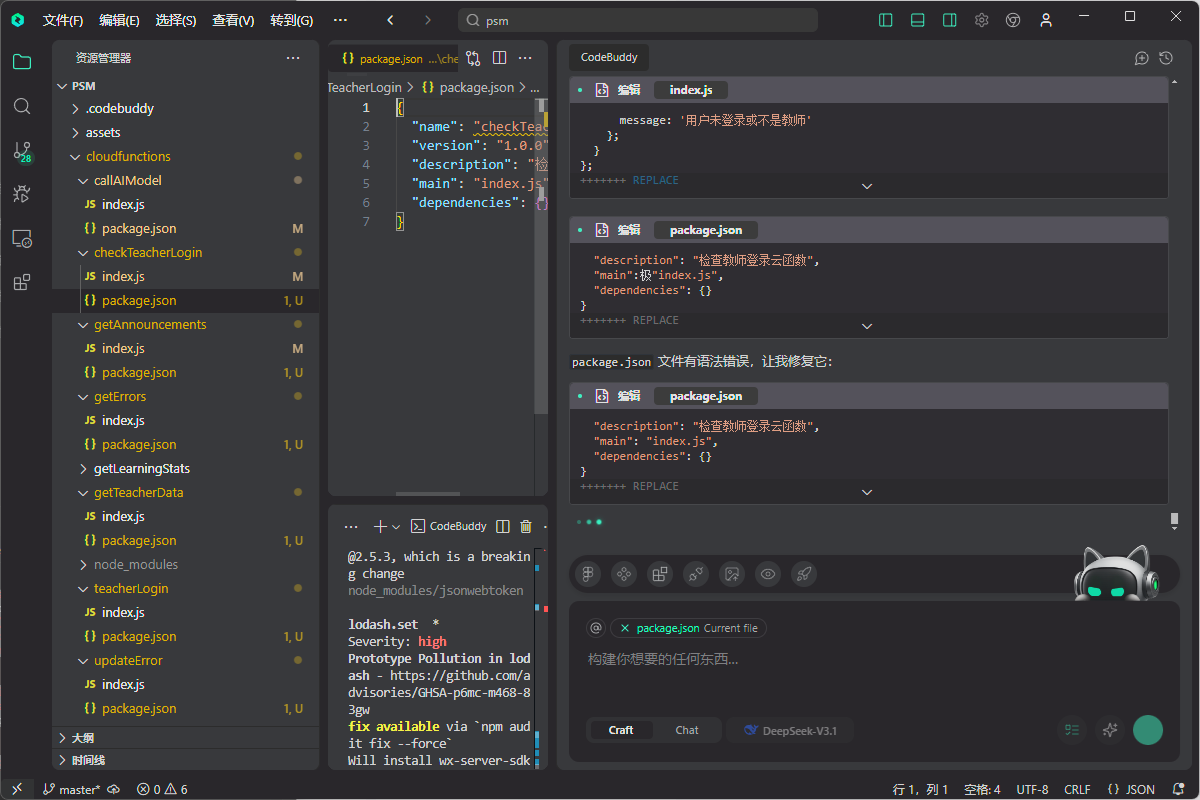The image size is (1200, 800).
Task: Open the Run and Debug view
Action: tap(22, 194)
